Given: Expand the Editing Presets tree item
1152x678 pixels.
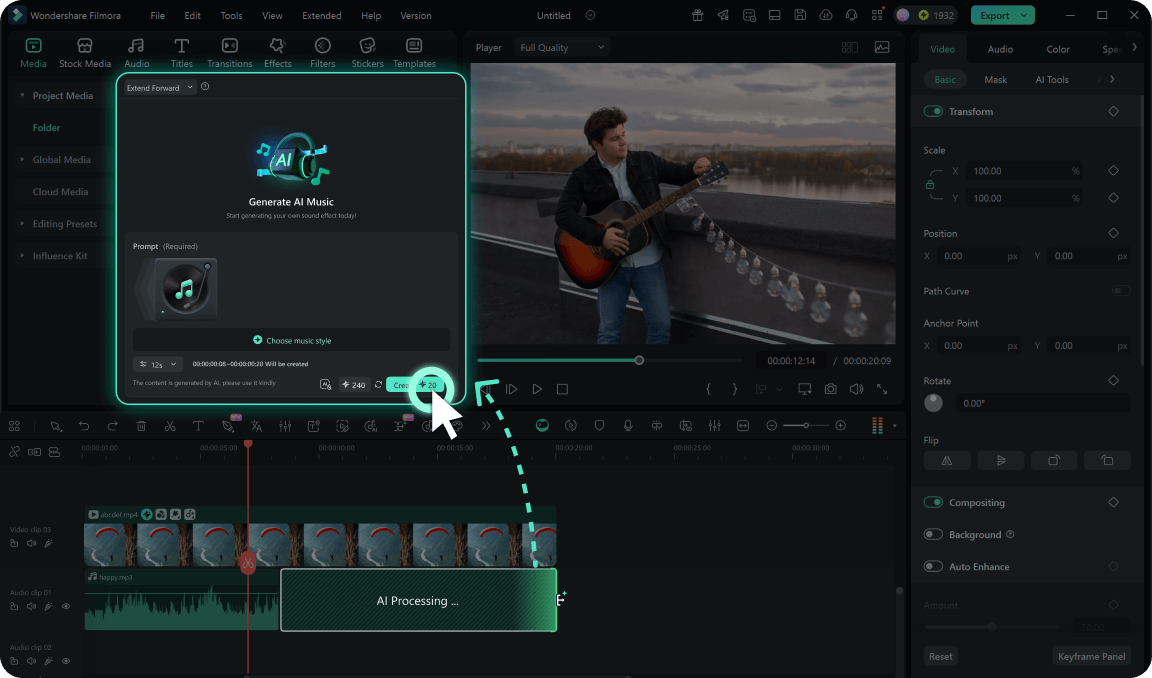Looking at the screenshot, I should point(22,223).
